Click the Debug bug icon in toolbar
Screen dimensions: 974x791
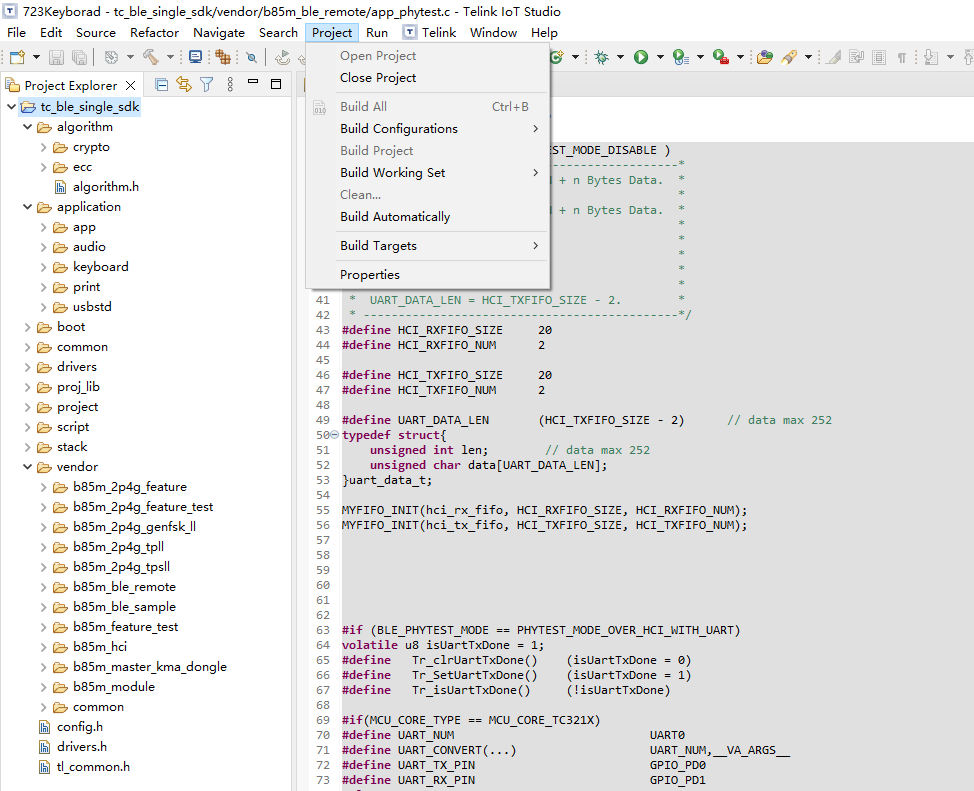click(x=601, y=57)
